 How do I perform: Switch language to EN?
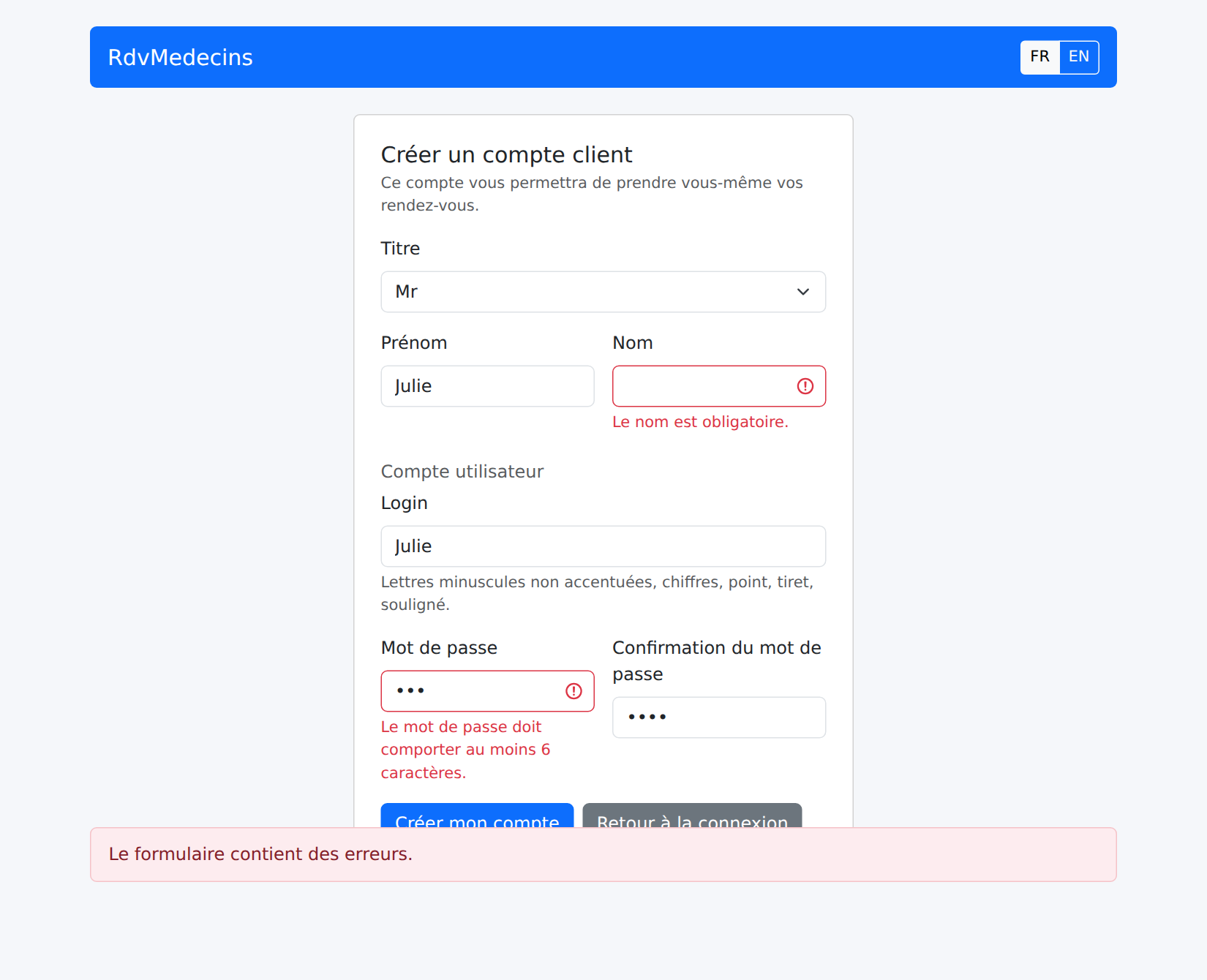tap(1079, 57)
